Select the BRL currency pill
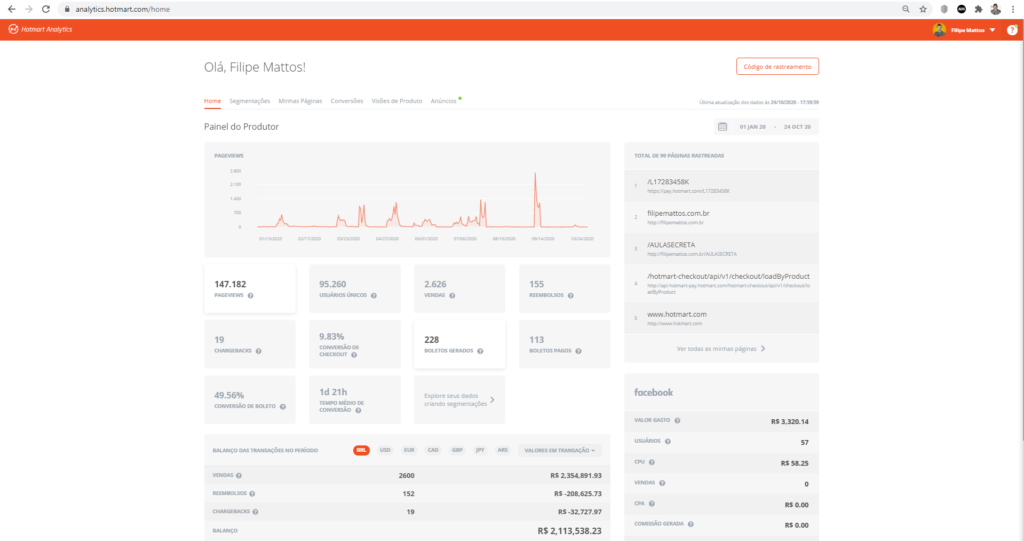Screen dimensions: 1024x541 click(361, 450)
